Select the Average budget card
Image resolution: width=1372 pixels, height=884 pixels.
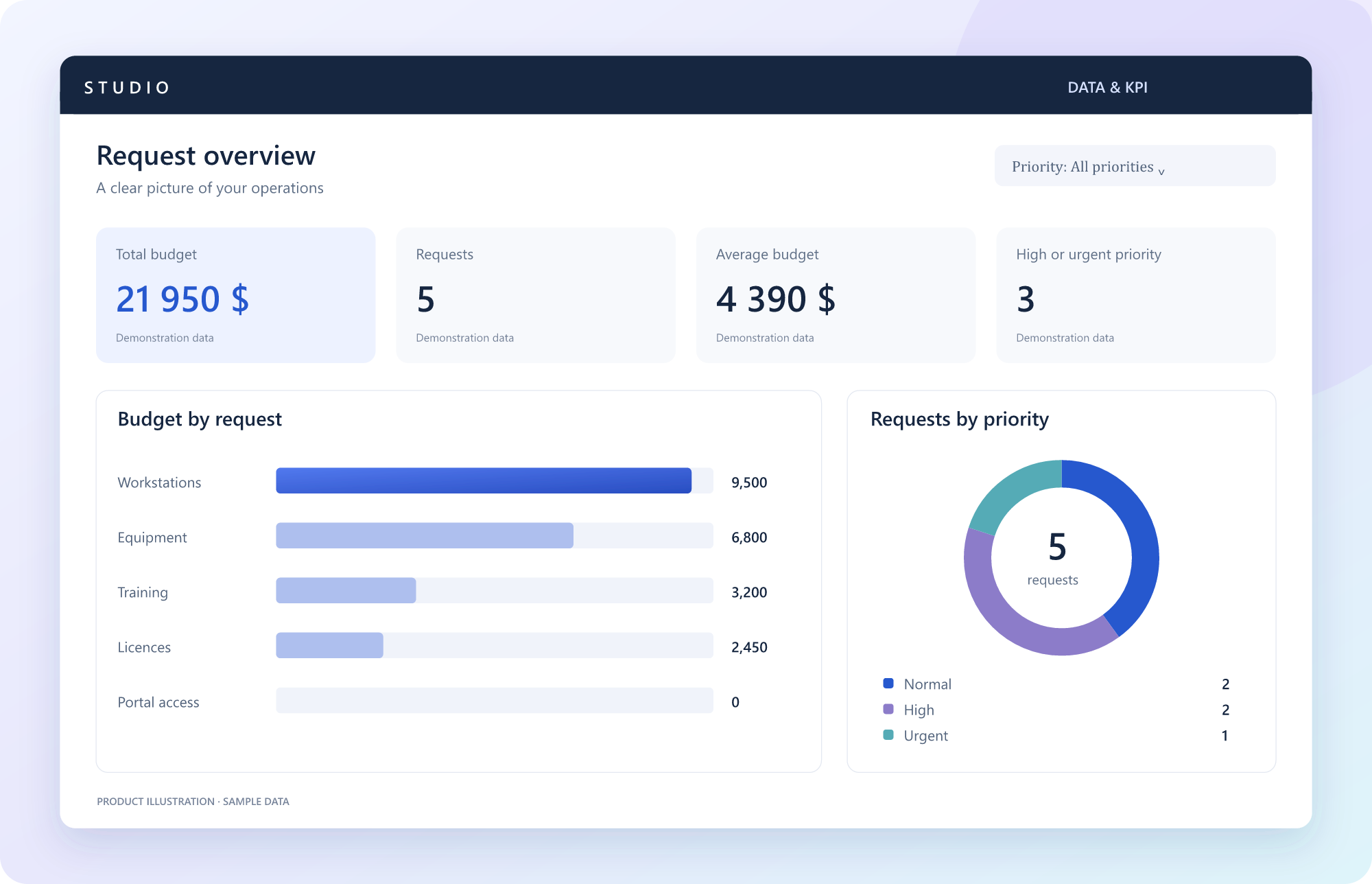[836, 295]
